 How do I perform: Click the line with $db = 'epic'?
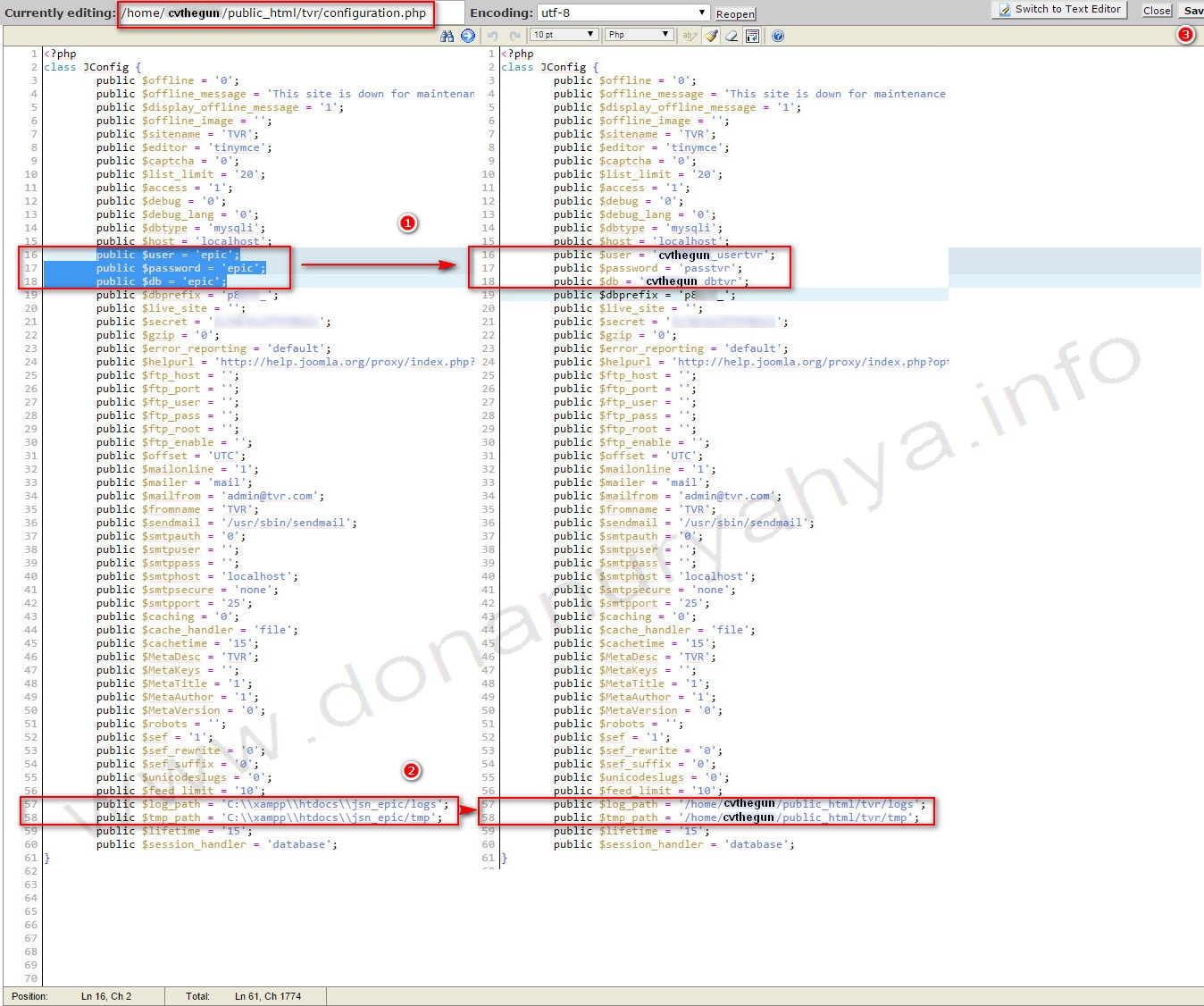(163, 281)
